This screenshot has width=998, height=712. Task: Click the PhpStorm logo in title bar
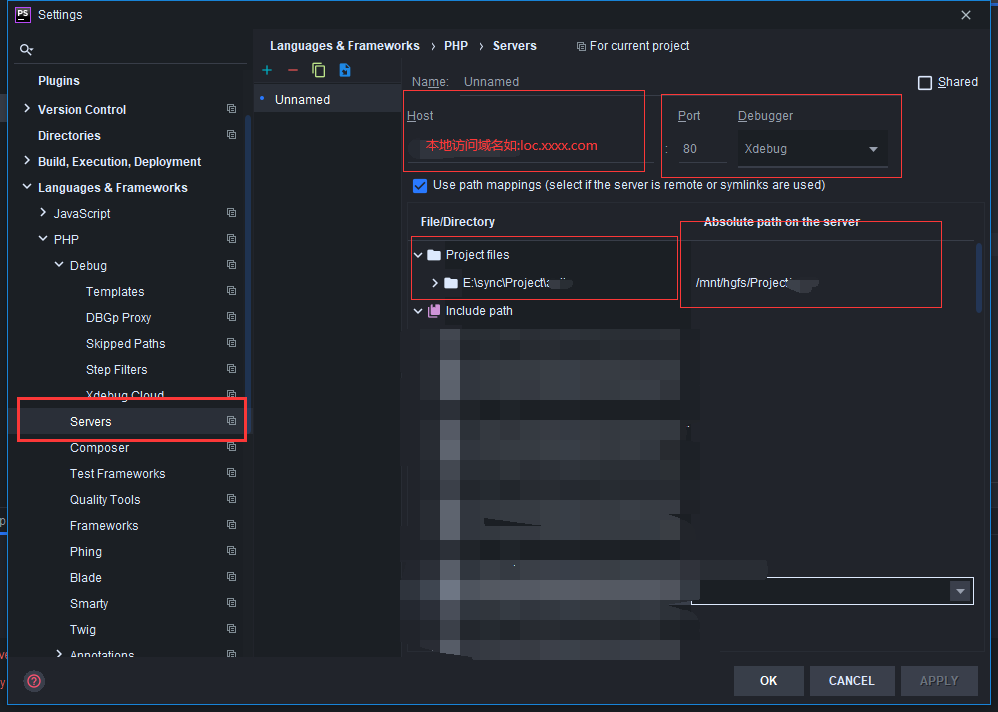(23, 14)
